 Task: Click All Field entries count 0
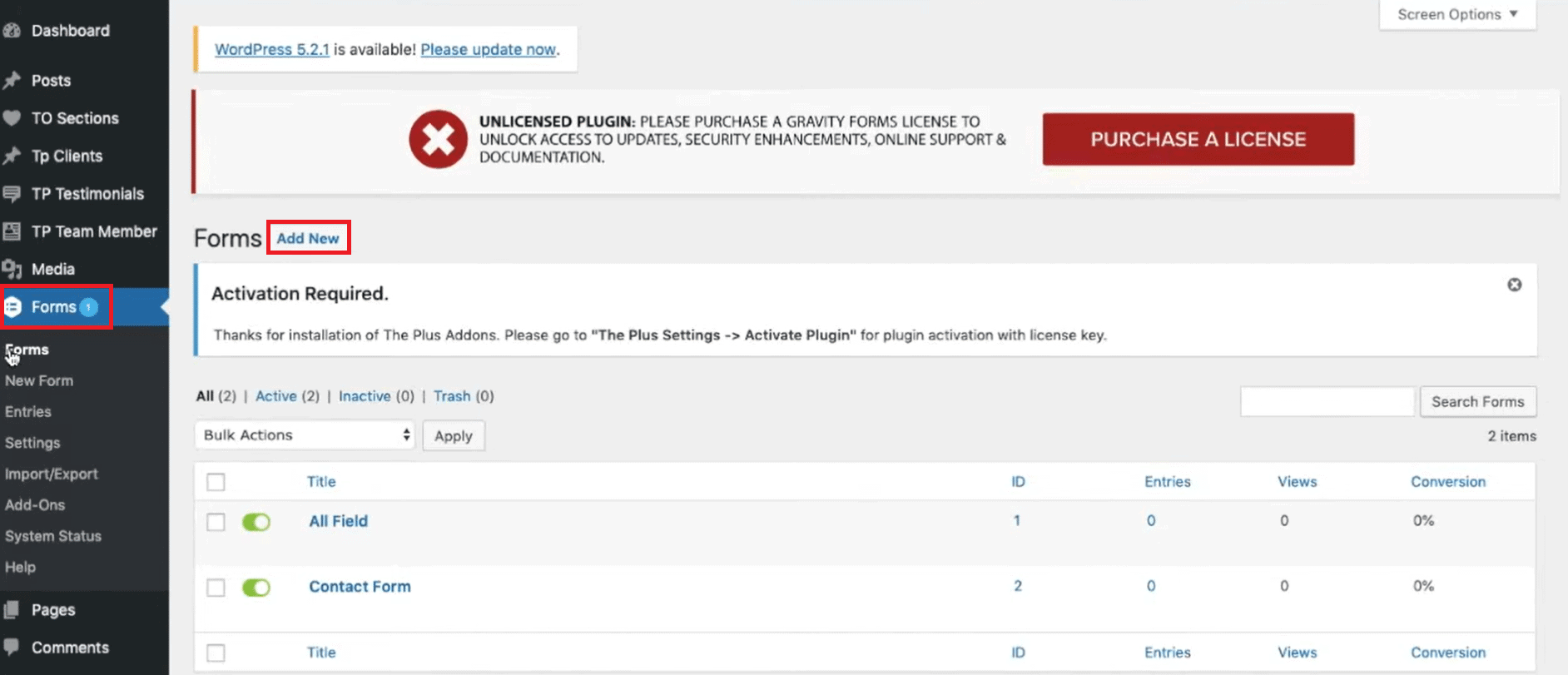pos(1151,521)
